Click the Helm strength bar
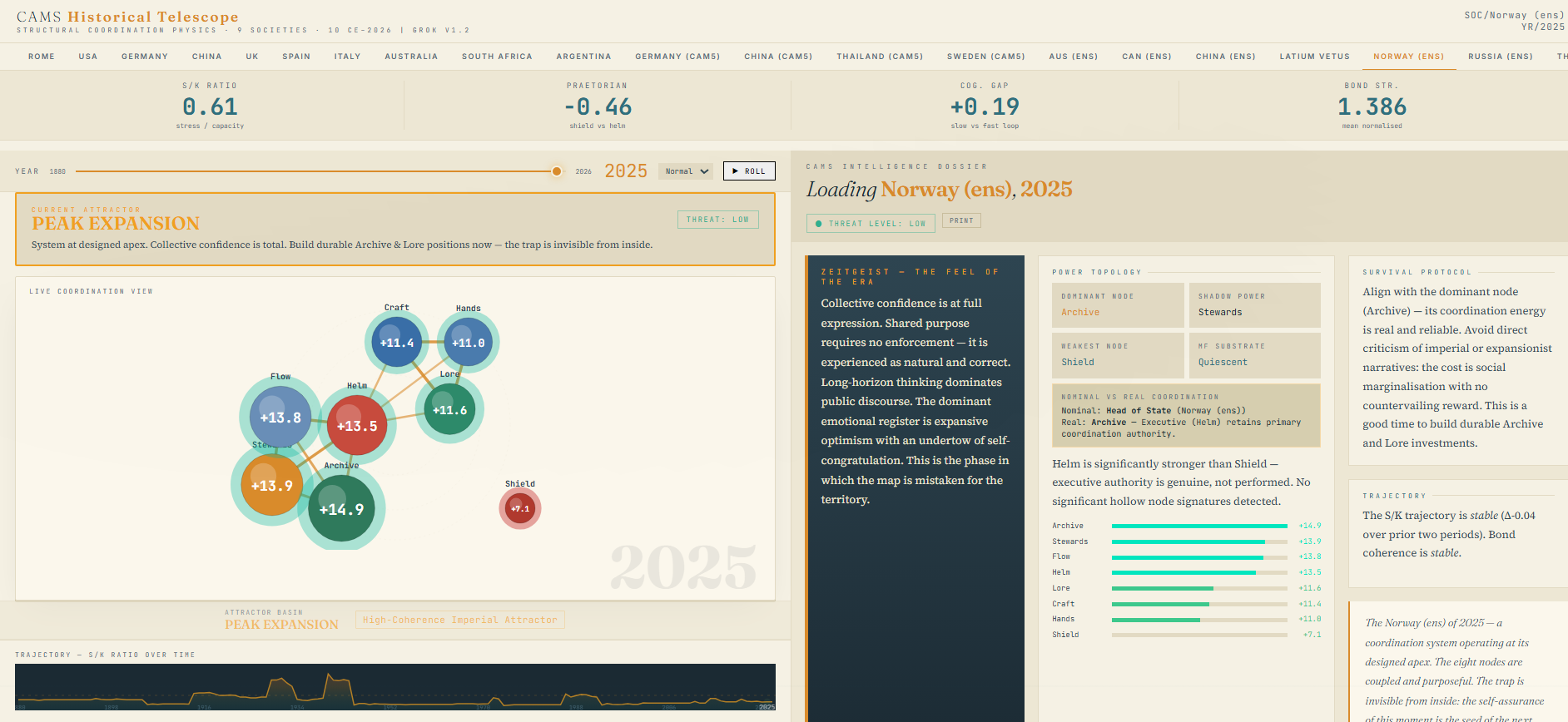1568x722 pixels. tap(1199, 572)
